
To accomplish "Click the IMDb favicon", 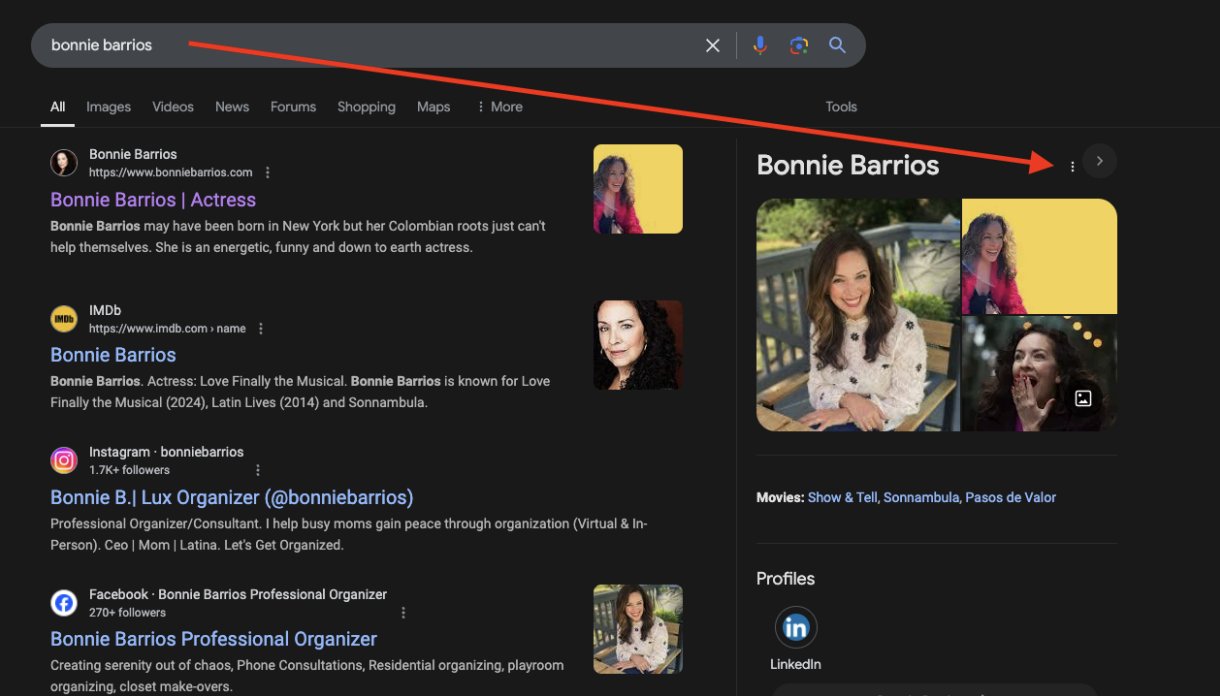I will click(64, 318).
